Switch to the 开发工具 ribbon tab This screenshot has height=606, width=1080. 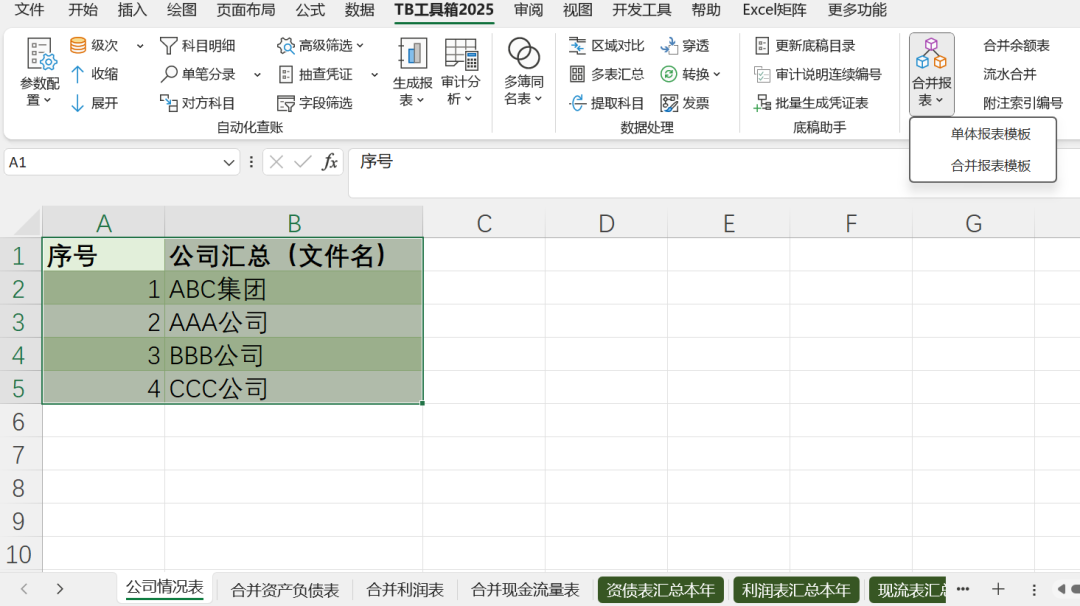point(641,11)
